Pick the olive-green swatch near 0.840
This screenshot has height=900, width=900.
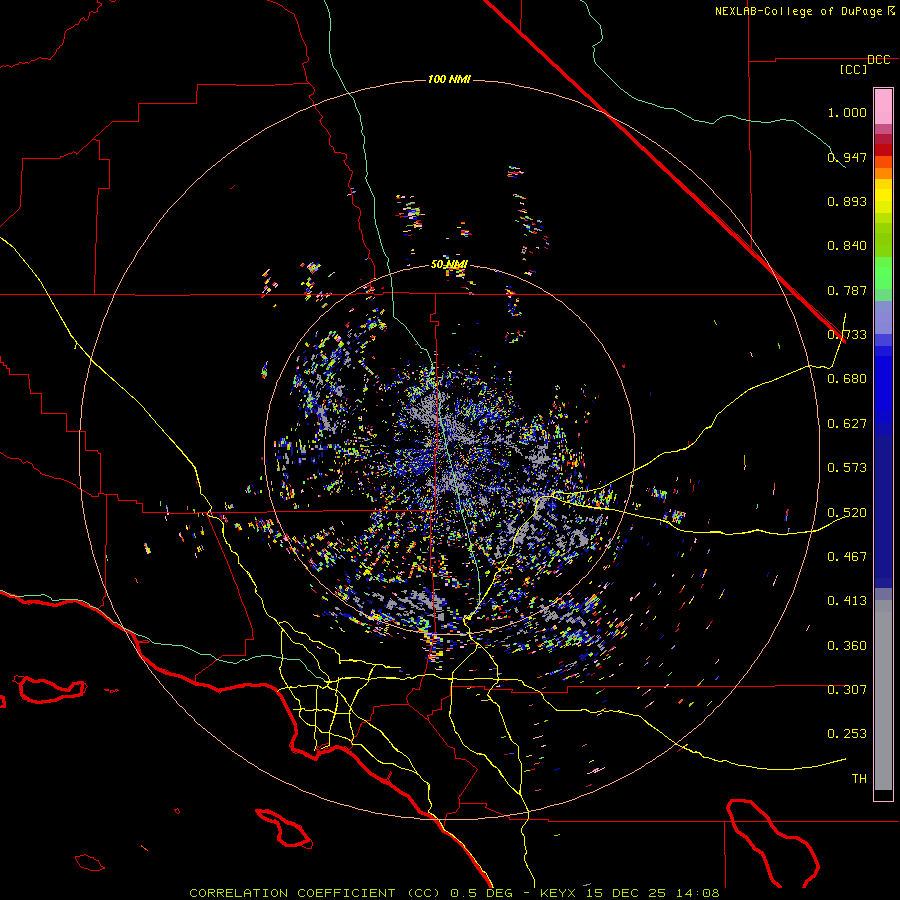pos(883,239)
